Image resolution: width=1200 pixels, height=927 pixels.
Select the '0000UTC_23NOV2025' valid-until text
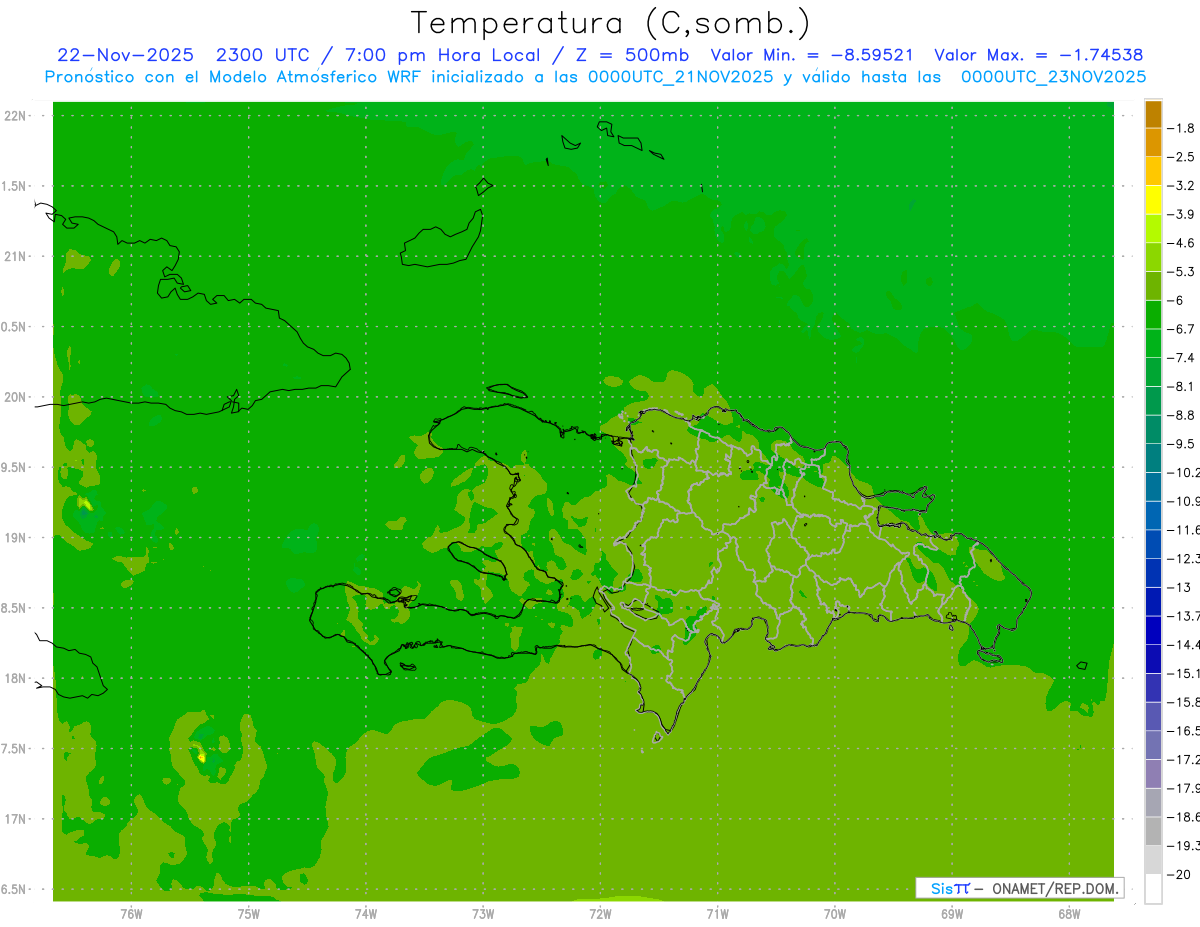point(1053,76)
